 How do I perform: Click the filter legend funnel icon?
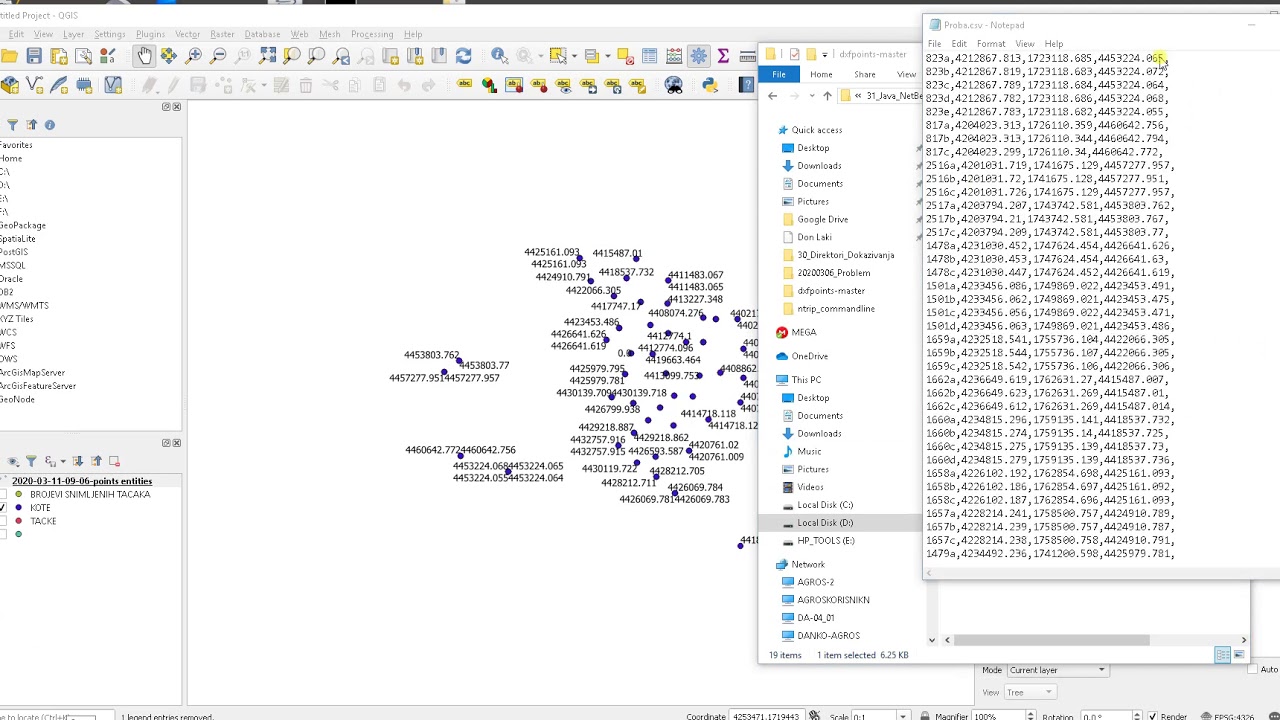click(31, 461)
